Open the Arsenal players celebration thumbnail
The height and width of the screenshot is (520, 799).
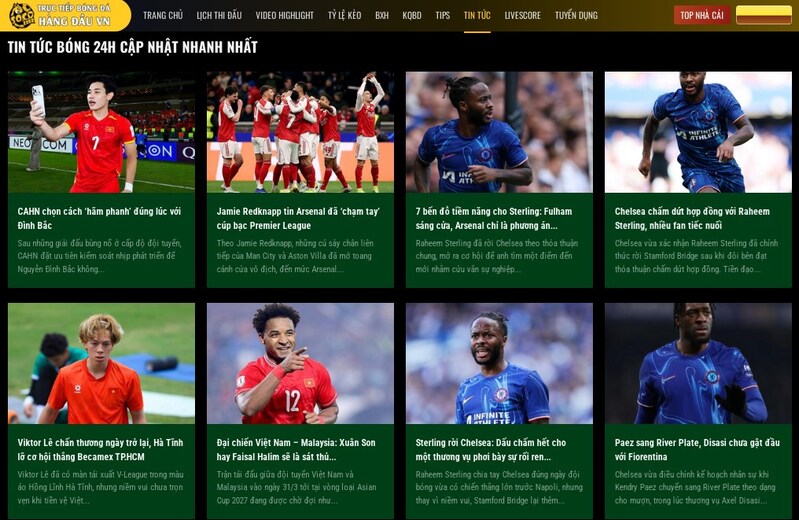(300, 132)
